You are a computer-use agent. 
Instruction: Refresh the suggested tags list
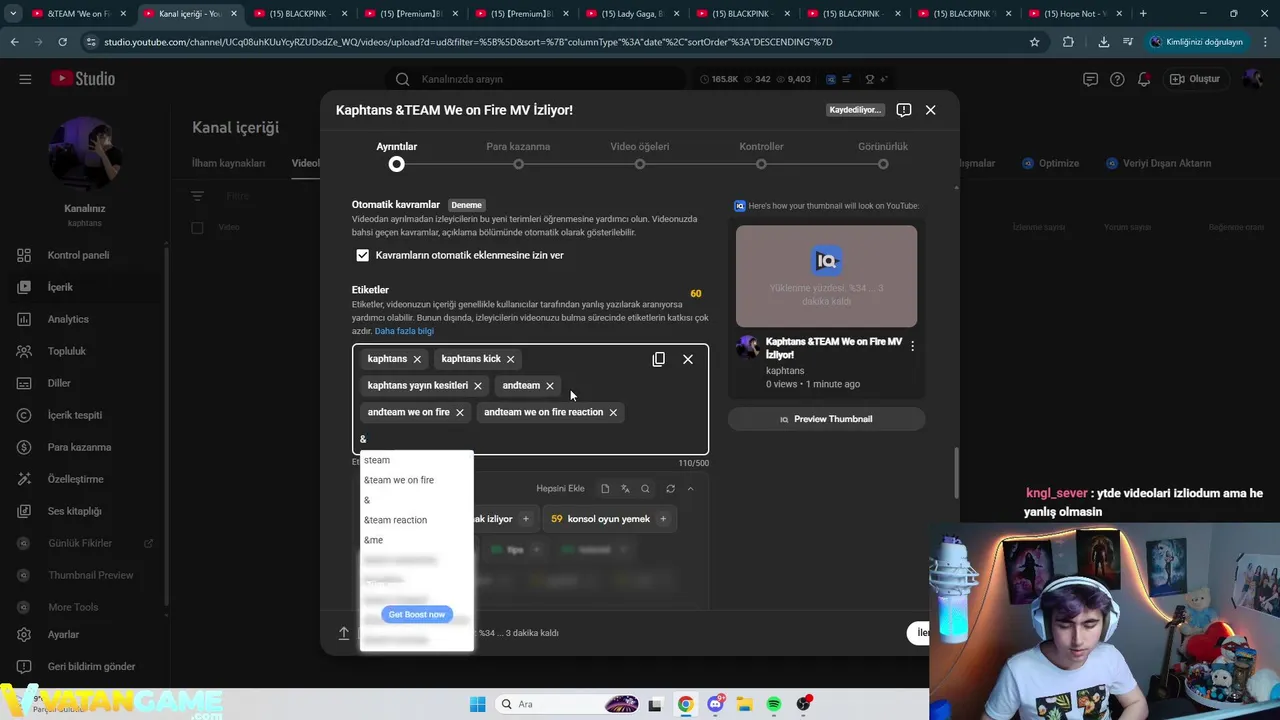click(x=670, y=489)
